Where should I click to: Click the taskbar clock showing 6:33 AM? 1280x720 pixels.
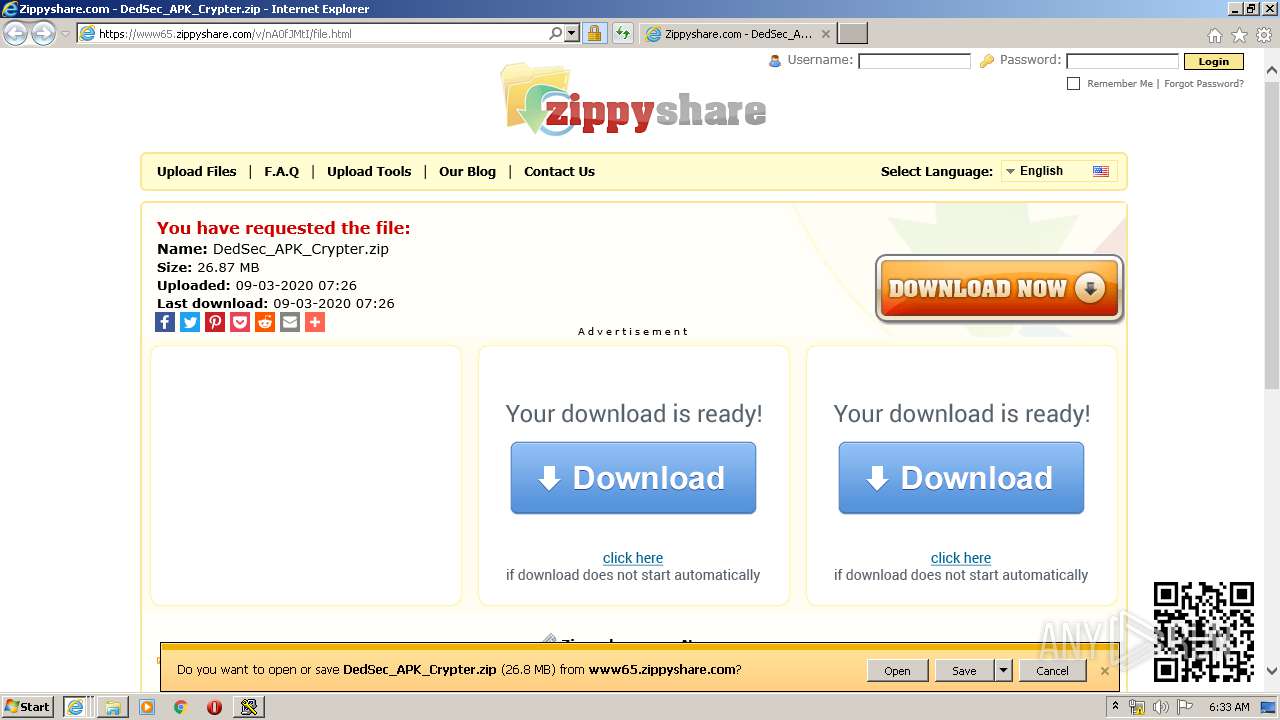(1229, 707)
